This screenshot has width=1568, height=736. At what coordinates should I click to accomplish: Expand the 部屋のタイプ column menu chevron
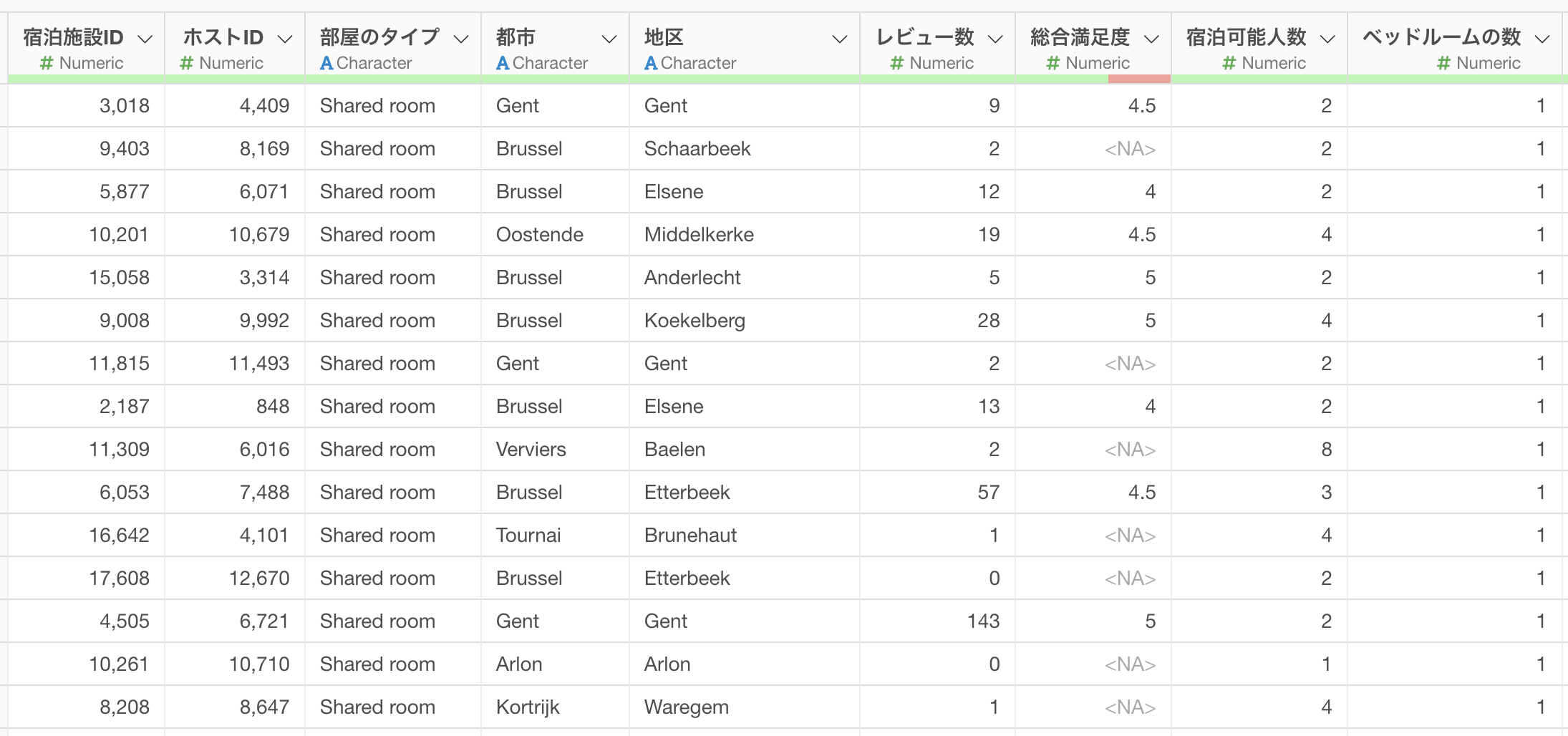tap(462, 39)
